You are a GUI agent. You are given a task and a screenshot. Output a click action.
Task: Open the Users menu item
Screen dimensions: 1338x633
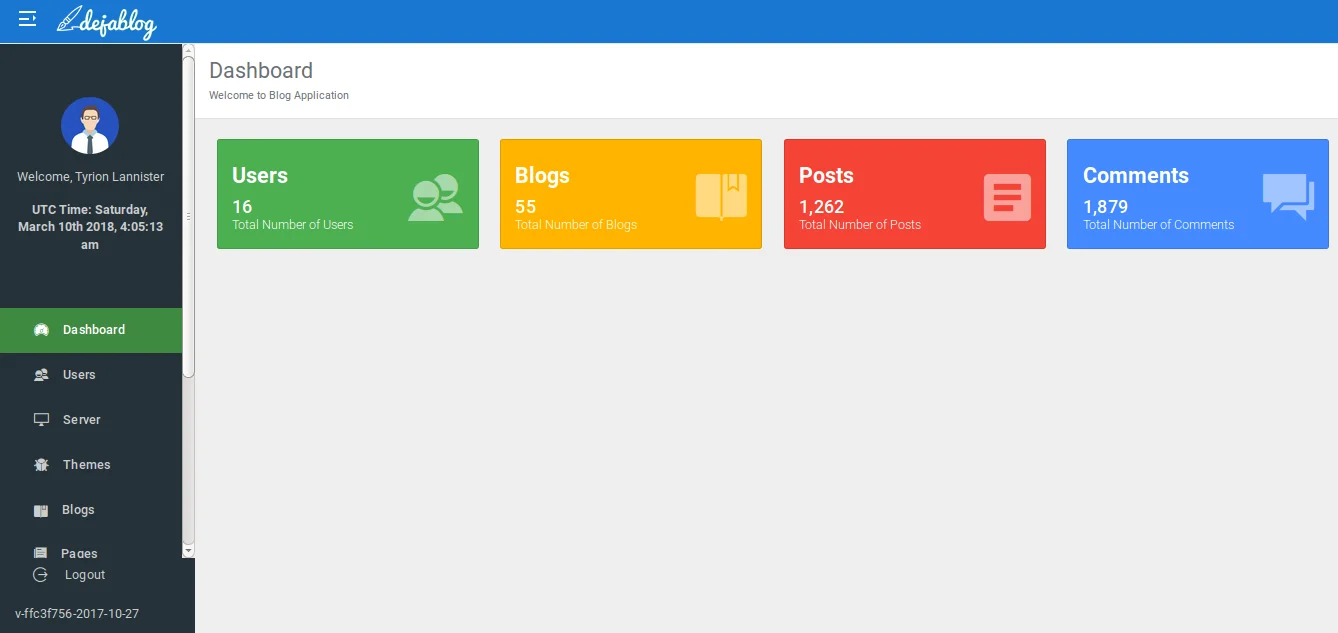point(79,375)
